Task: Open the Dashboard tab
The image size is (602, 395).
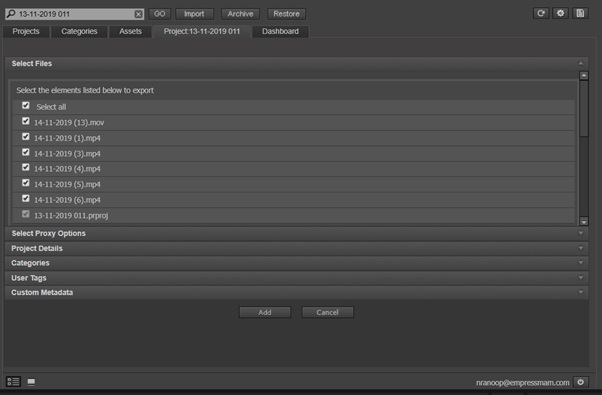Action: tap(280, 31)
